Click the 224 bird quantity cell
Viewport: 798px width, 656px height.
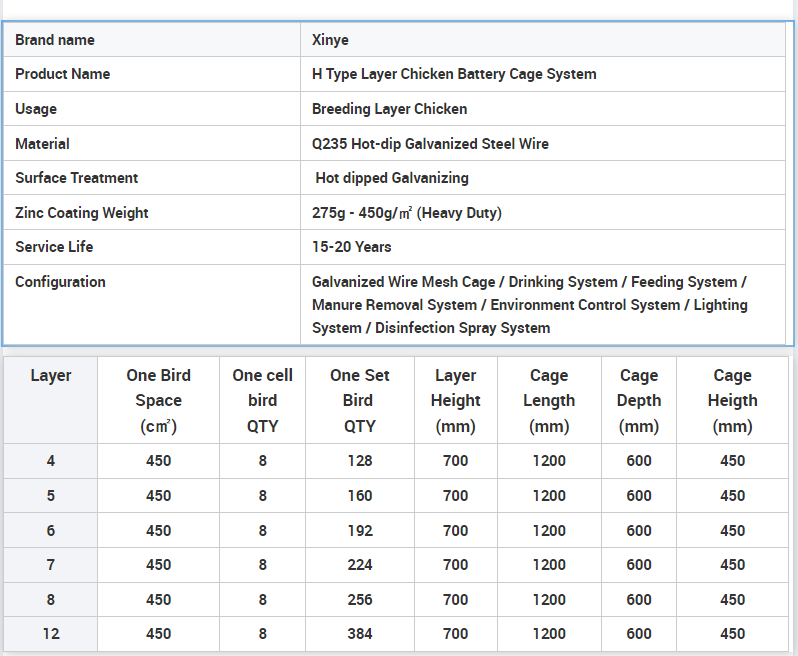pyautogui.click(x=359, y=565)
